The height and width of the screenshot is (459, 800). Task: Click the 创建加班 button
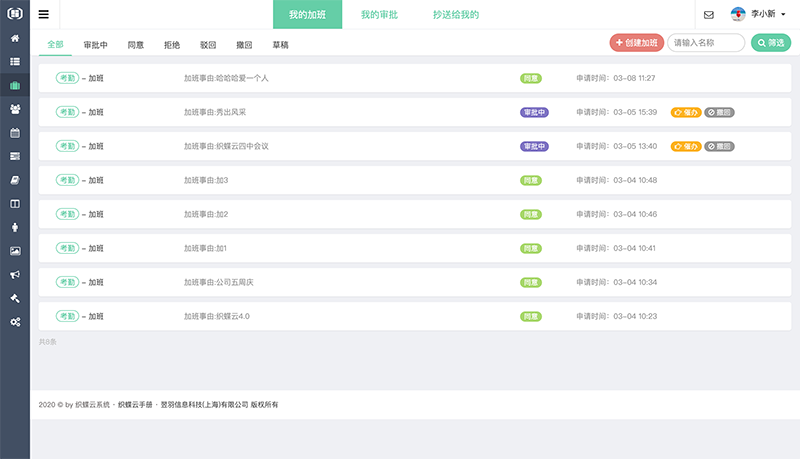pyautogui.click(x=637, y=43)
